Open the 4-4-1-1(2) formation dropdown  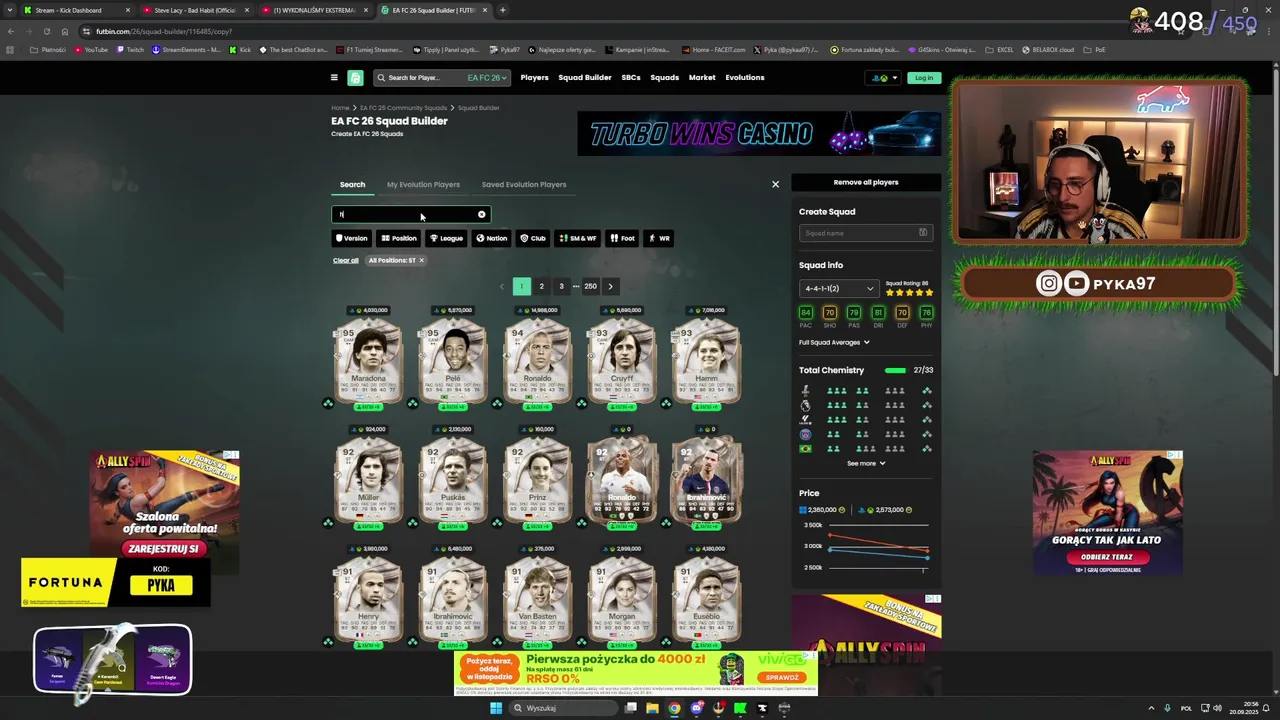[x=839, y=288]
